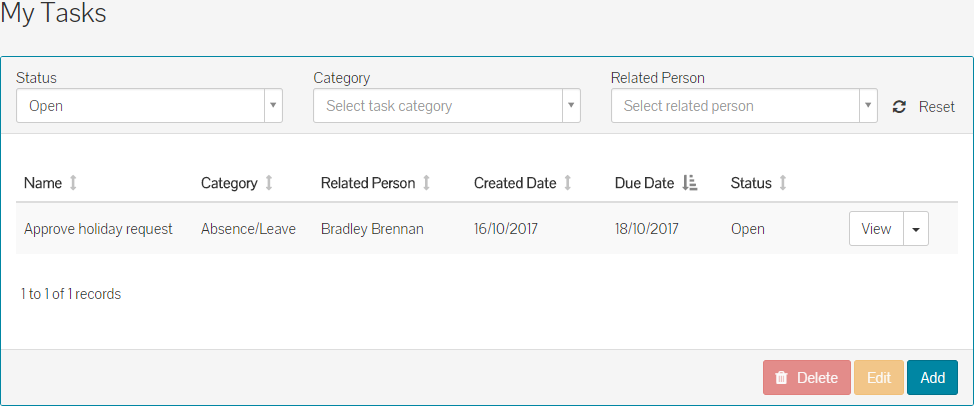Click sort icon beside Category header
974x406 pixels.
(269, 183)
